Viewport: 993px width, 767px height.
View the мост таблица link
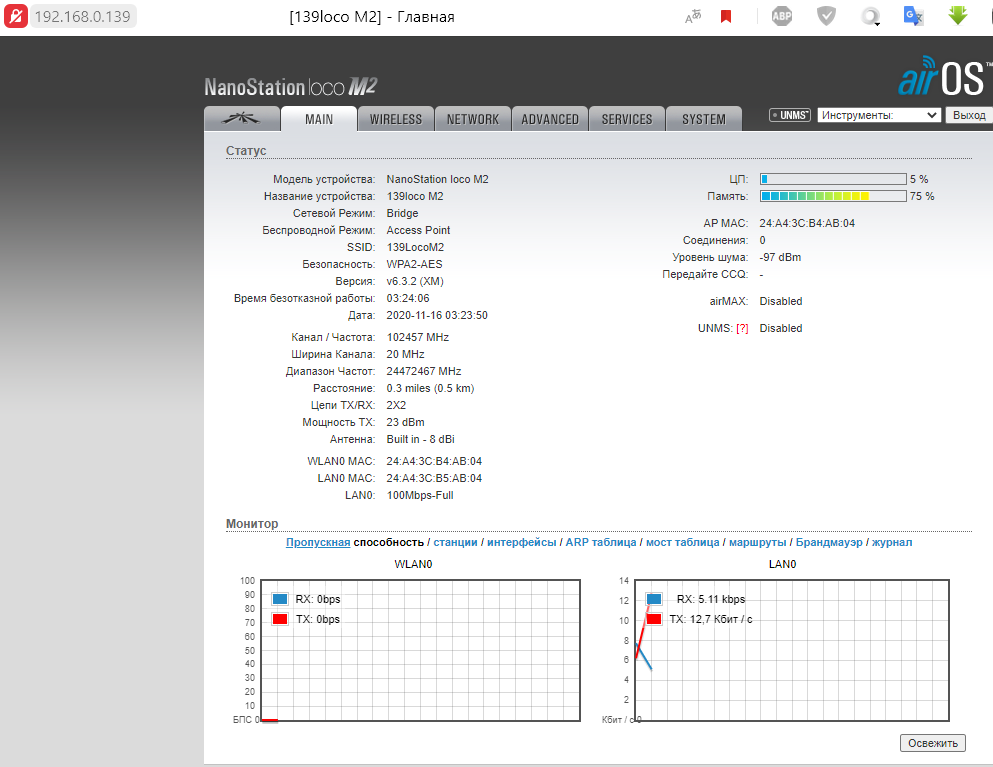[x=683, y=542]
